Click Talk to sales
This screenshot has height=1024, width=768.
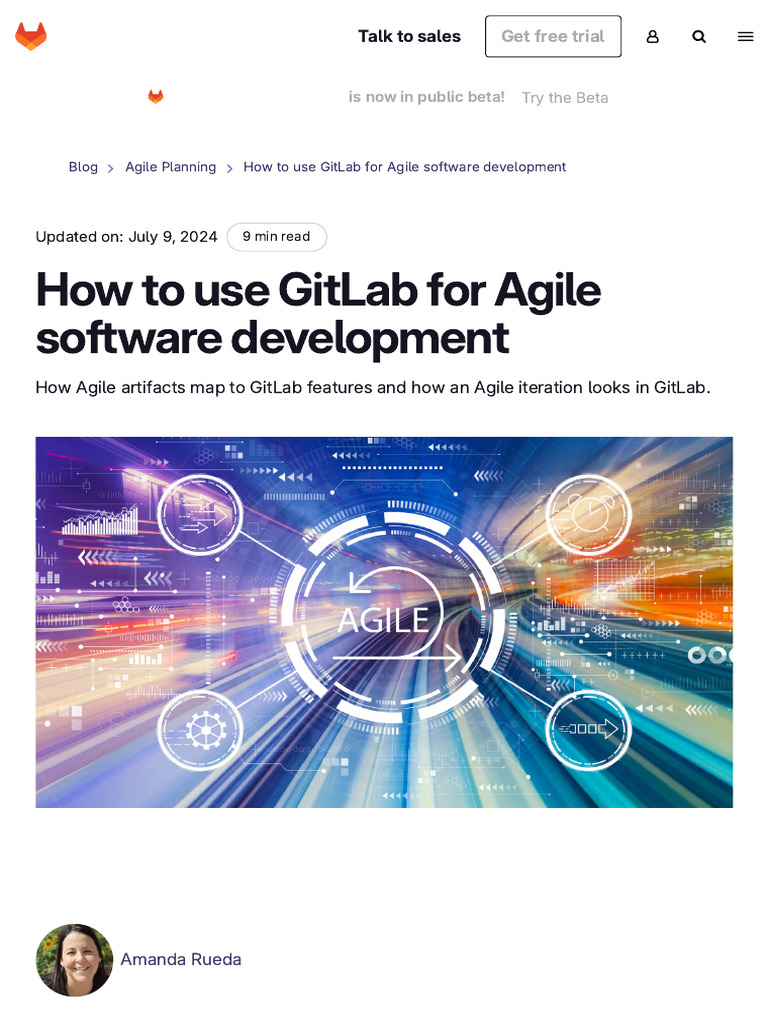click(x=409, y=37)
